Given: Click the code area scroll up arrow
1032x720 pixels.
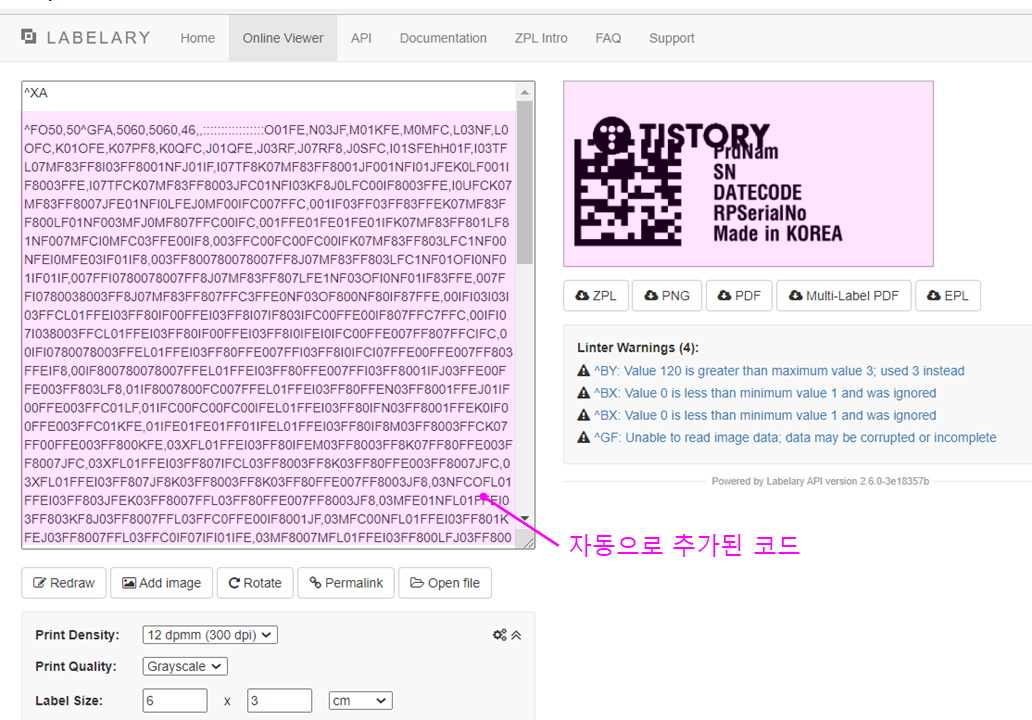Looking at the screenshot, I should point(525,92).
